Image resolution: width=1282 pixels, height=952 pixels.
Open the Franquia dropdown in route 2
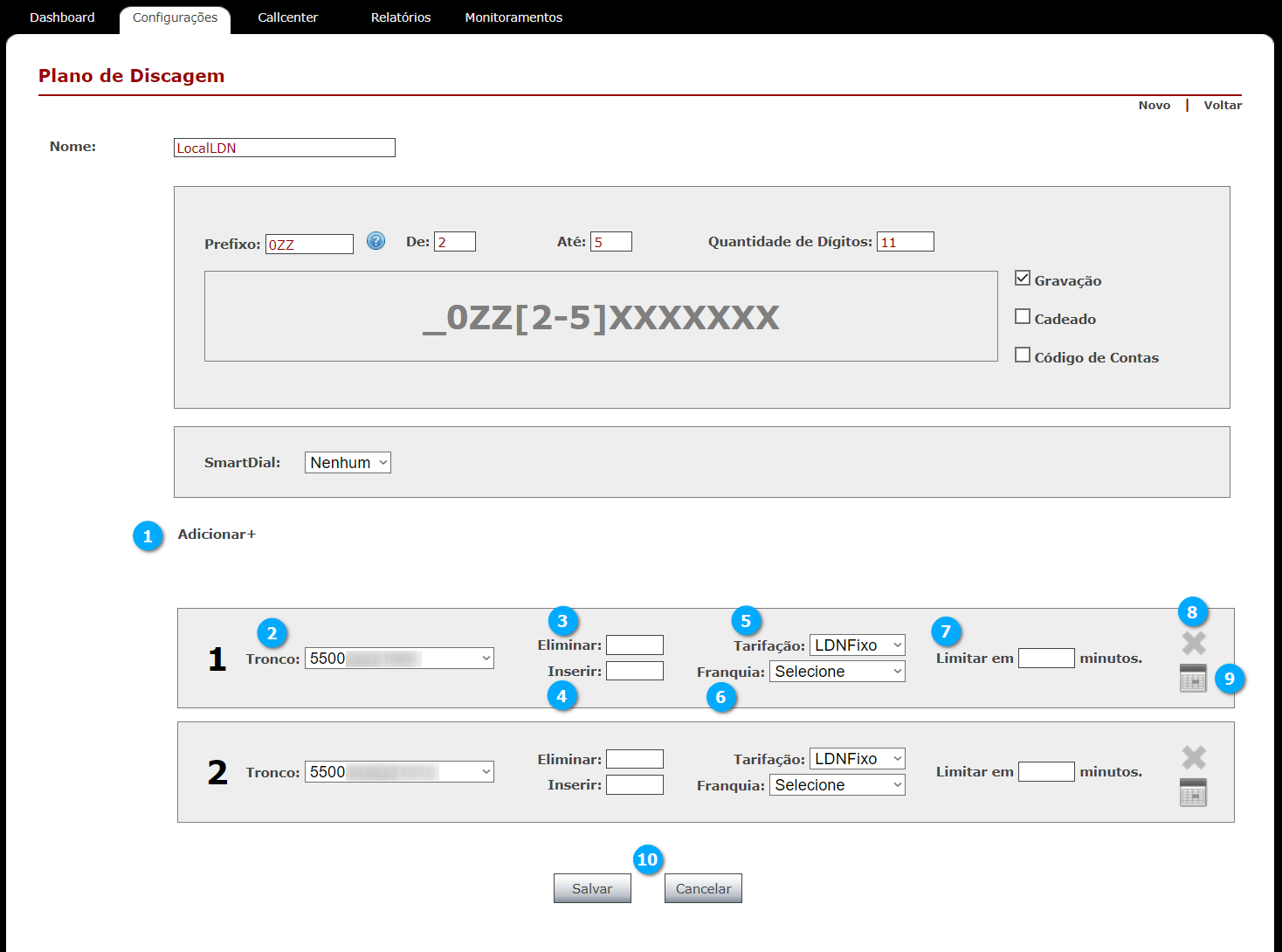[837, 785]
